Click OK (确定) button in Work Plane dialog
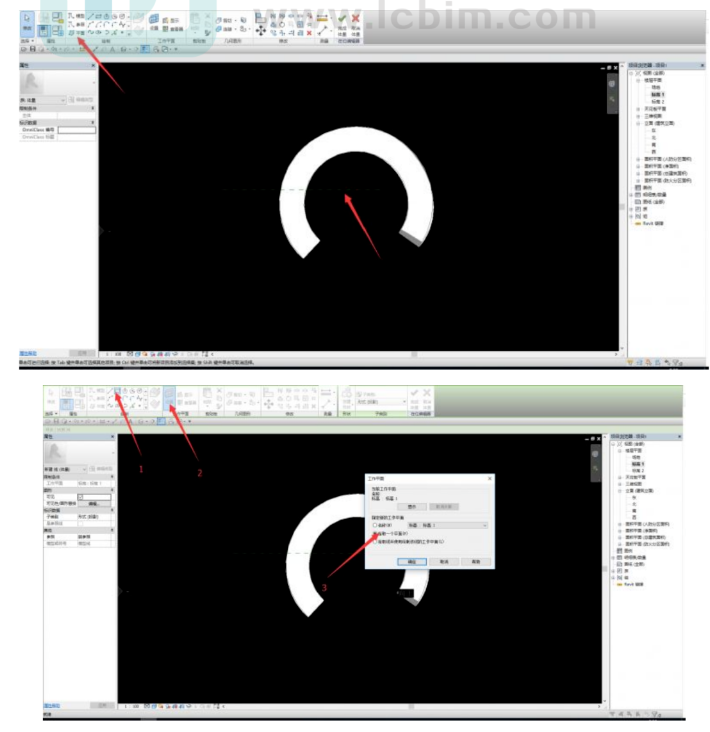 (x=412, y=562)
